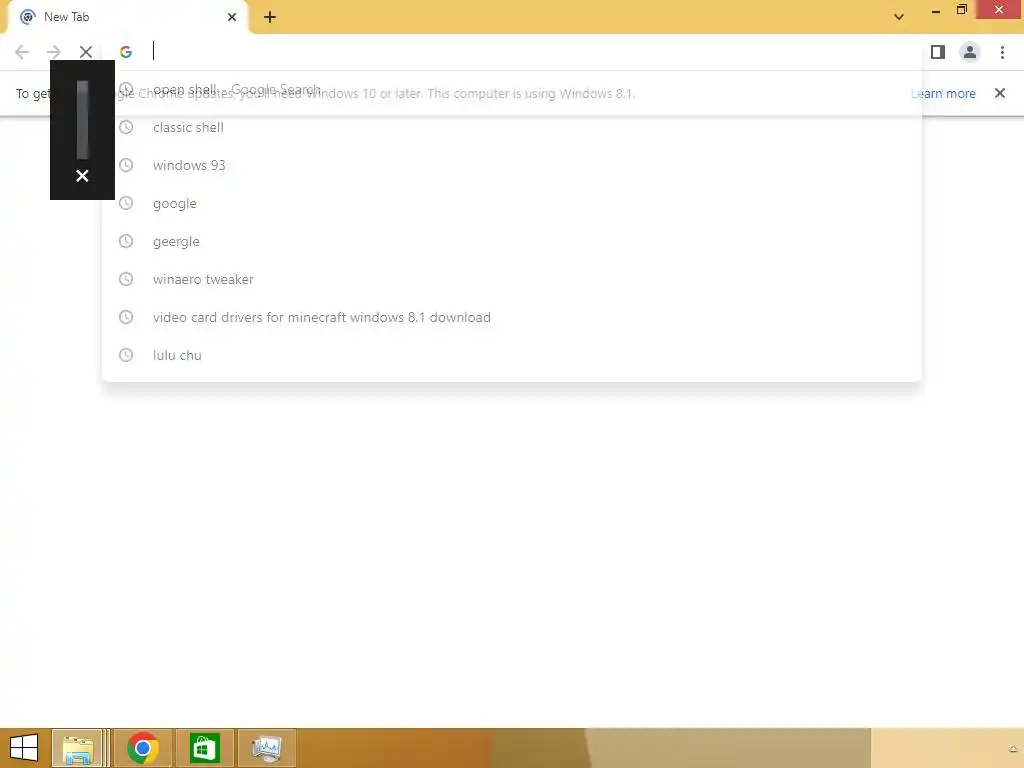Viewport: 1024px width, 768px height.
Task: Select the 'winaero tweaker' suggestion
Action: tap(511, 279)
